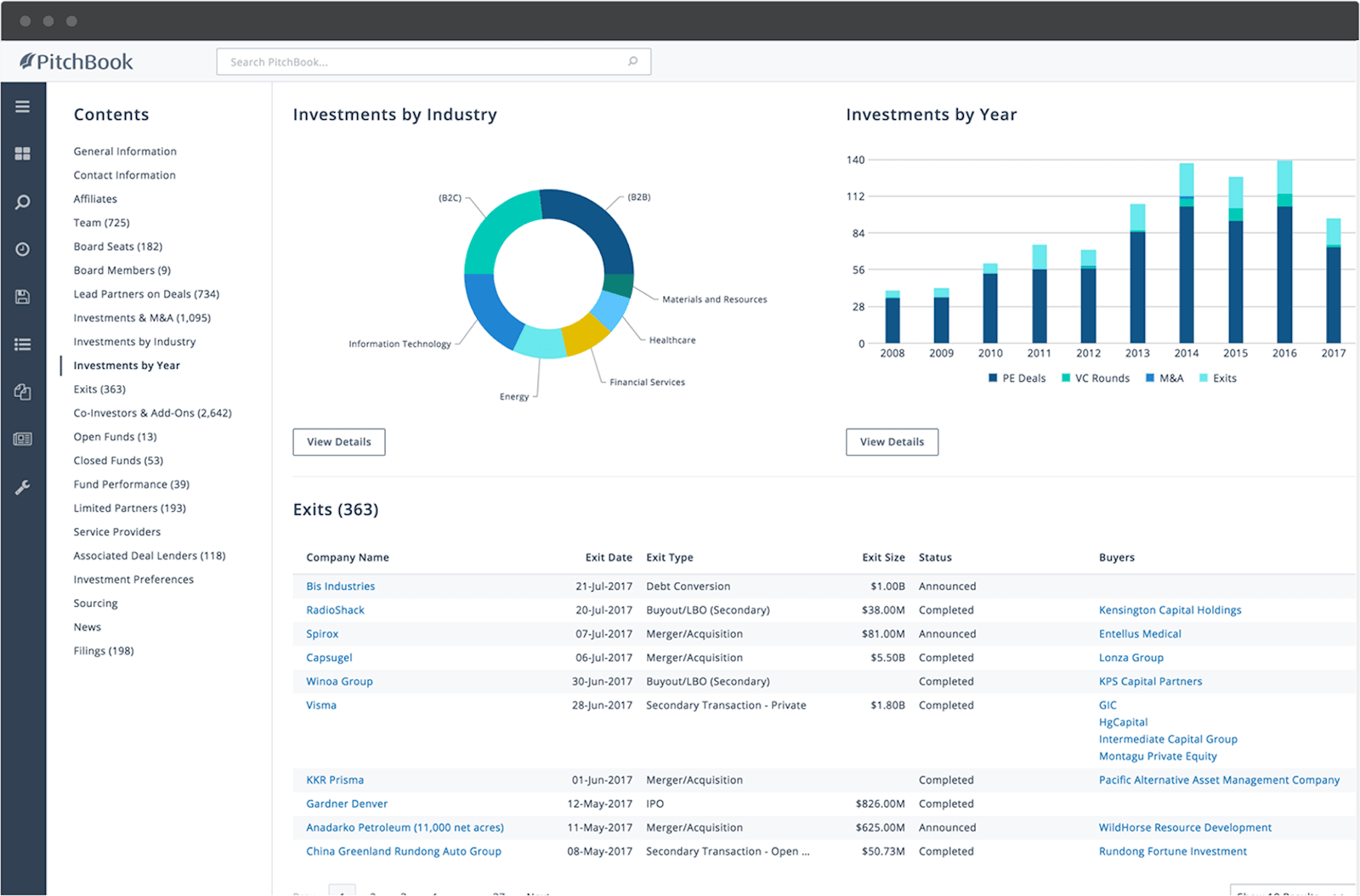This screenshot has width=1360, height=896.
Task: Click View Details under Investments by Year
Action: (x=892, y=442)
